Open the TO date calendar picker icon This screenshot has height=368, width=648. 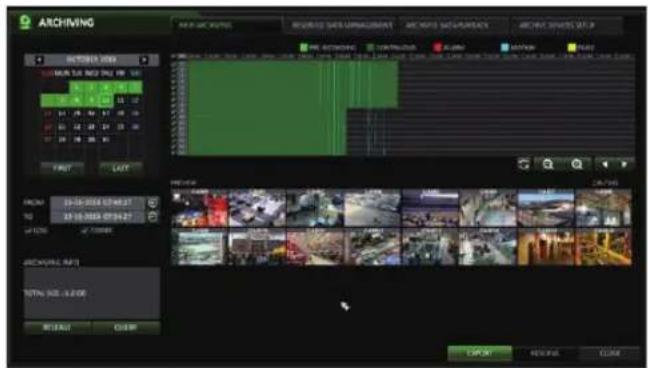click(x=152, y=217)
